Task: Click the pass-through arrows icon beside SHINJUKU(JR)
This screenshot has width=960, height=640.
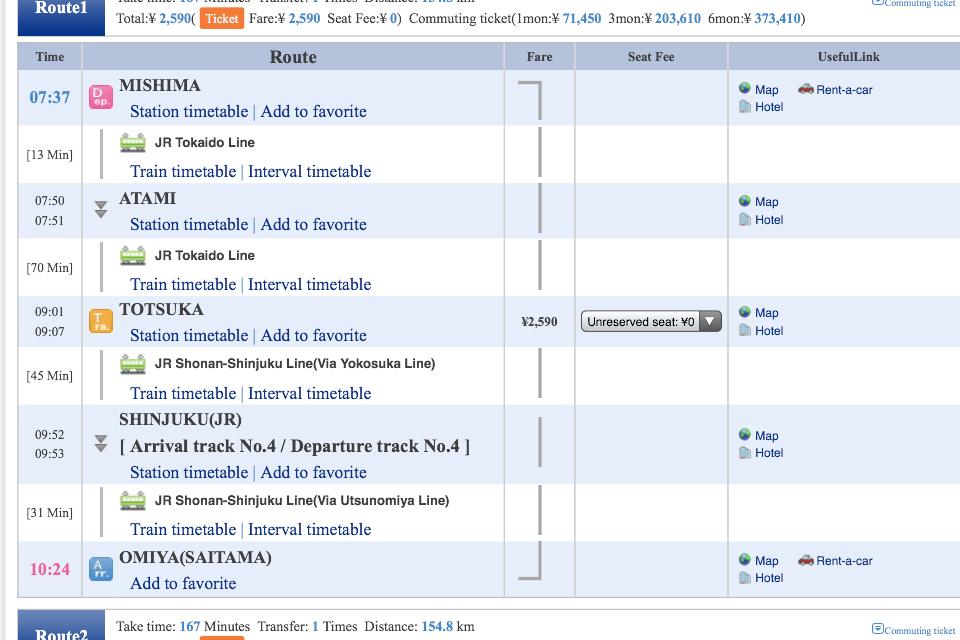Action: (101, 443)
